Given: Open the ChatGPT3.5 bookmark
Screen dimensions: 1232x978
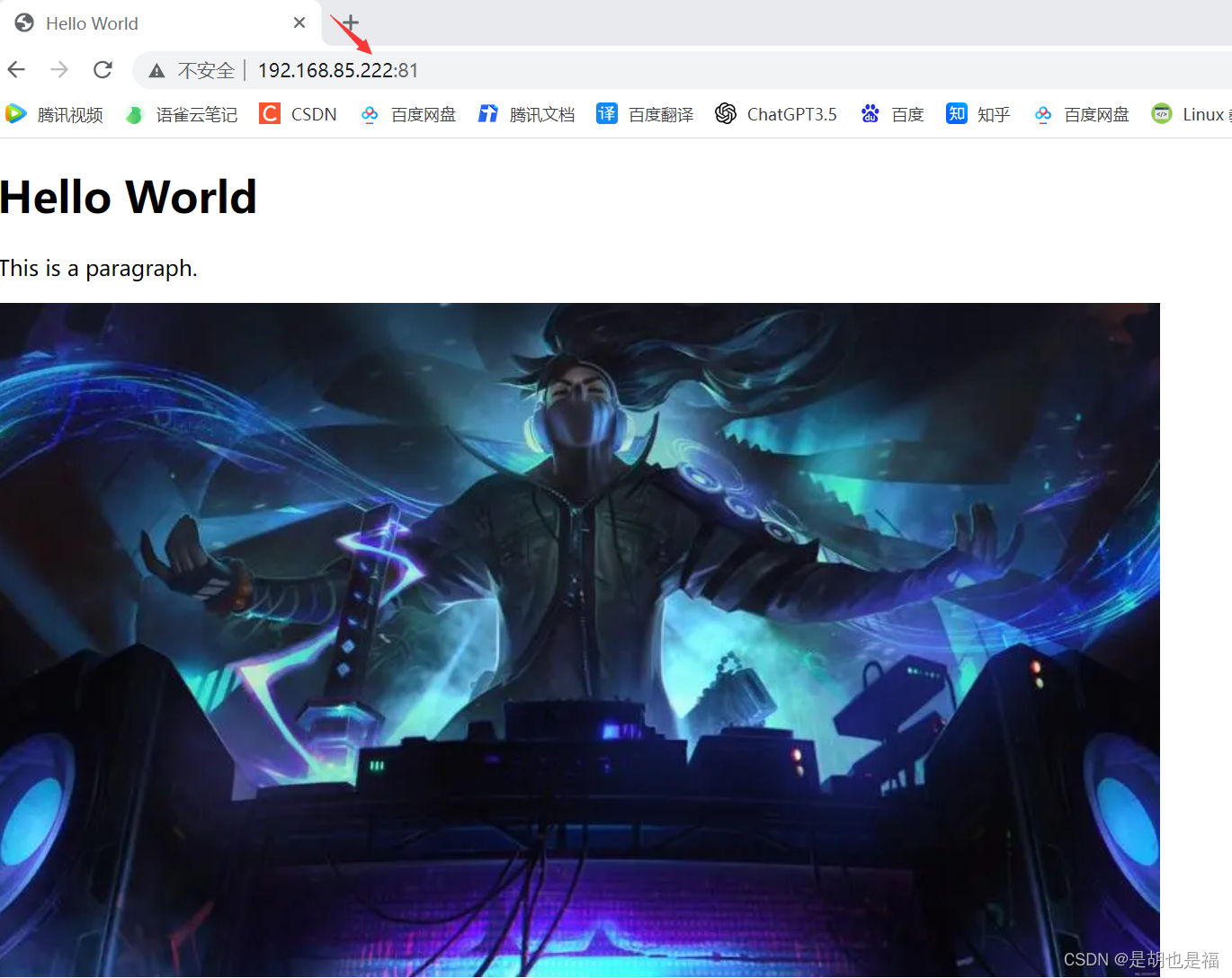Looking at the screenshot, I should (x=775, y=114).
